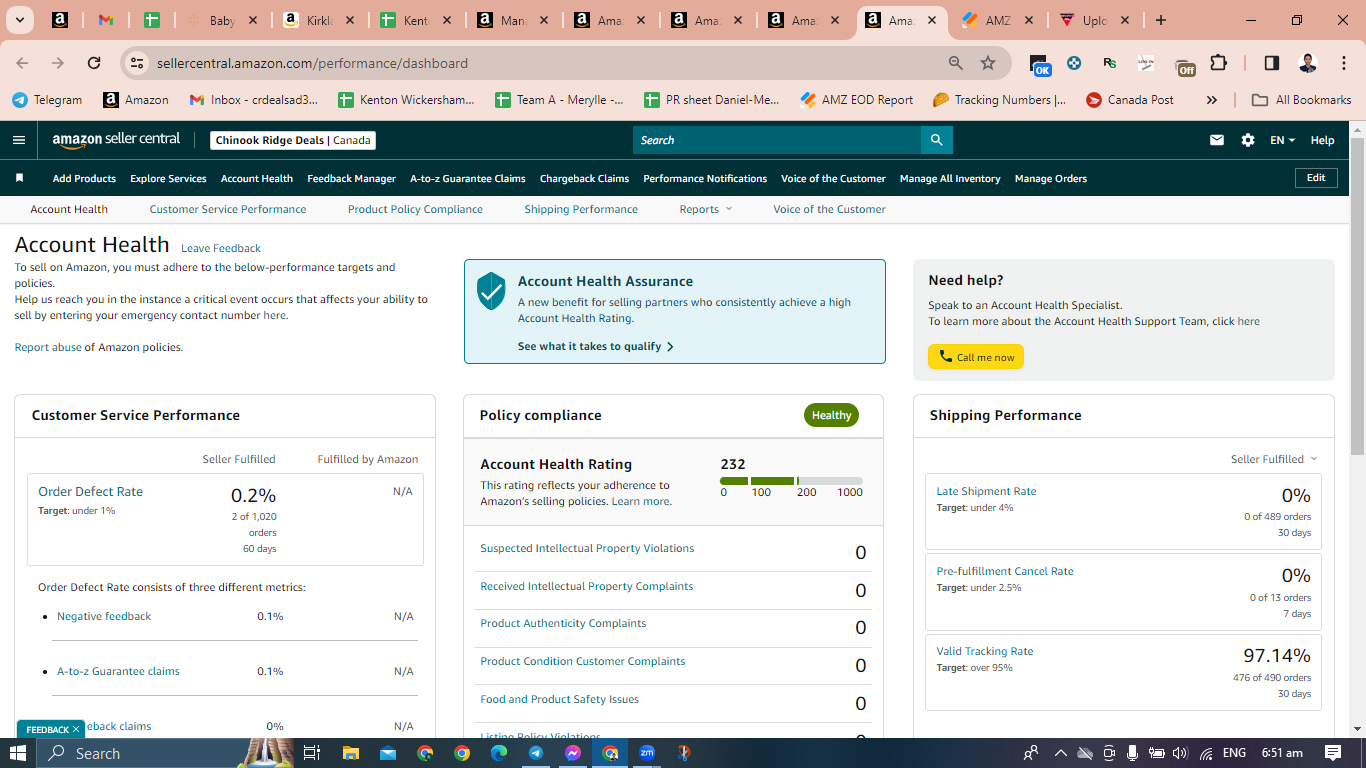The width and height of the screenshot is (1366, 768).
Task: Open the buyer messages envelope icon
Action: pyautogui.click(x=1217, y=140)
